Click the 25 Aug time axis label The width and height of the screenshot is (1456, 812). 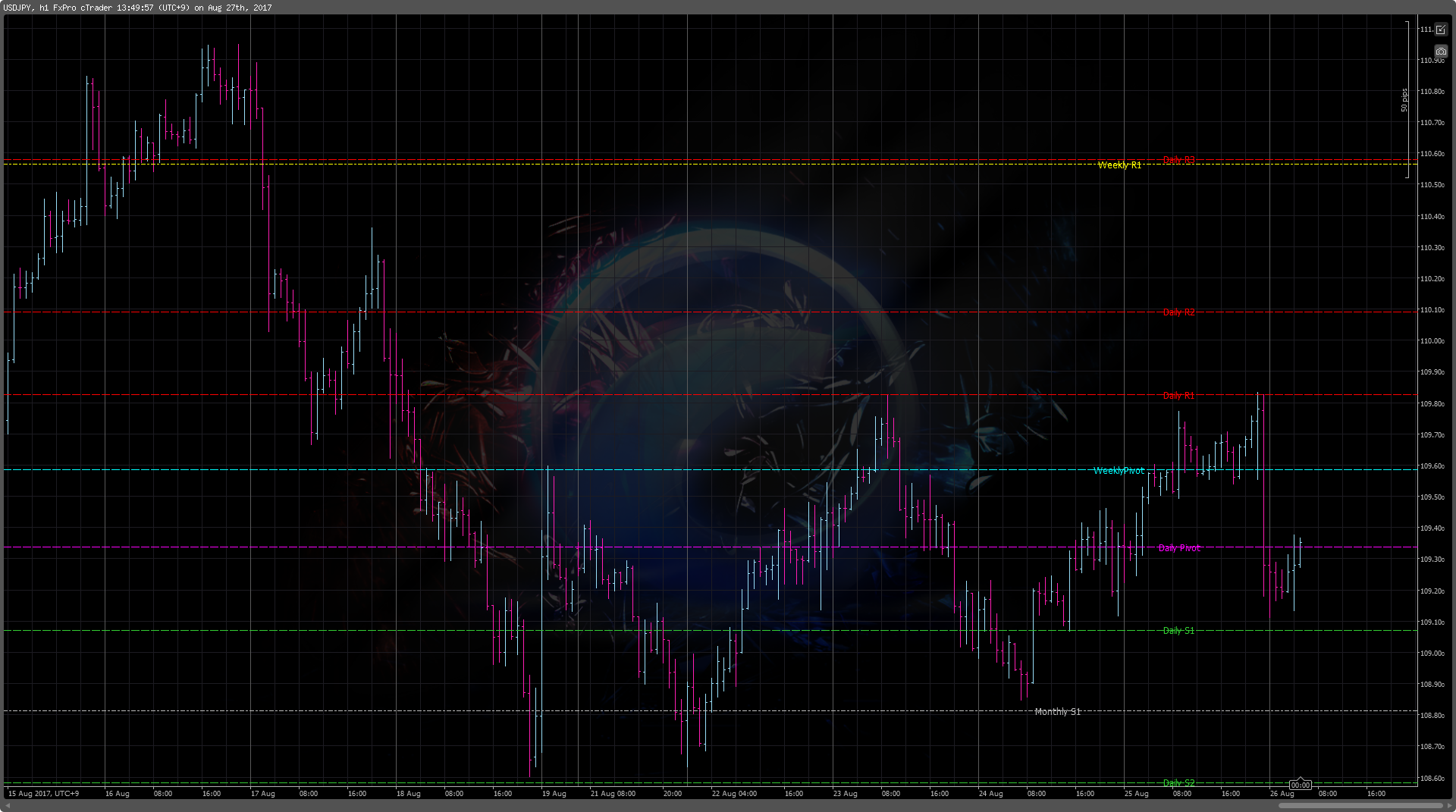(1136, 794)
